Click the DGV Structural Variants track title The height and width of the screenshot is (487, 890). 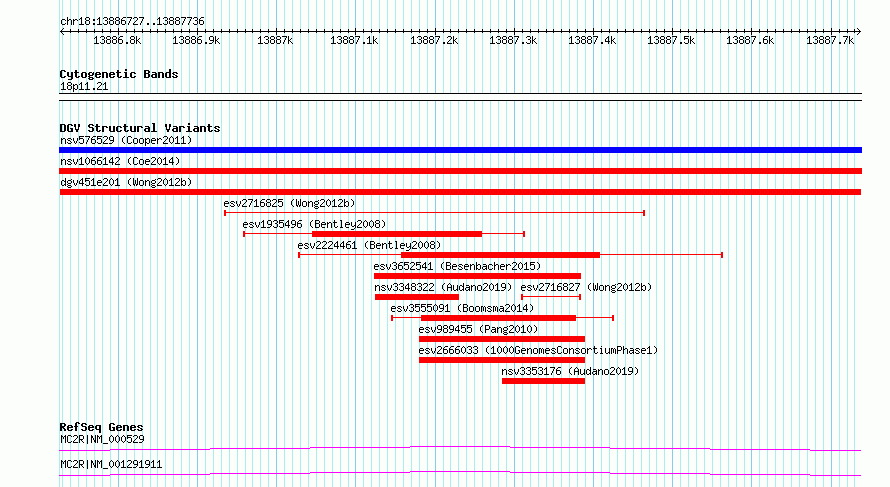coord(140,128)
